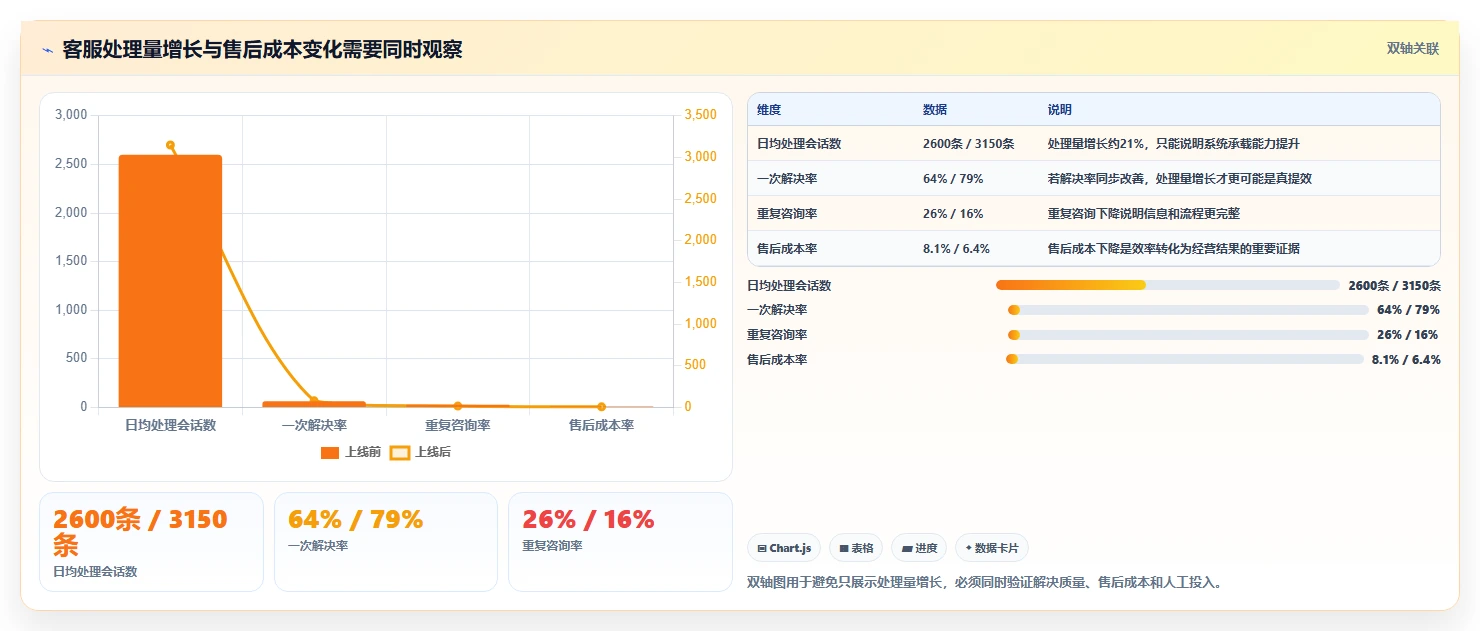Click the lightning icon beside the title

[48, 50]
